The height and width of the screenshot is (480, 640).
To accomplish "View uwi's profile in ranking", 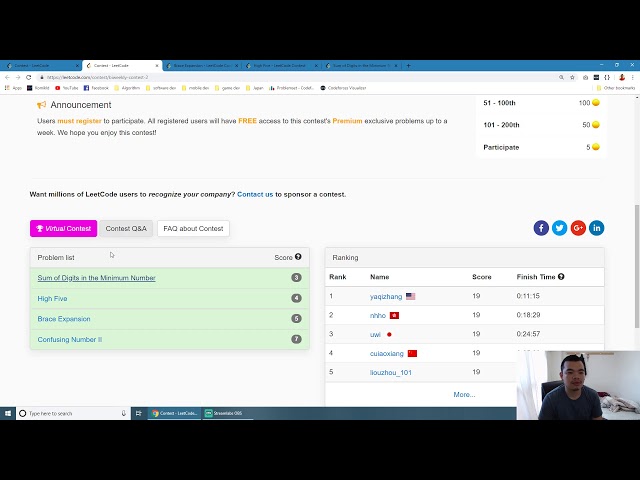I will coord(375,334).
